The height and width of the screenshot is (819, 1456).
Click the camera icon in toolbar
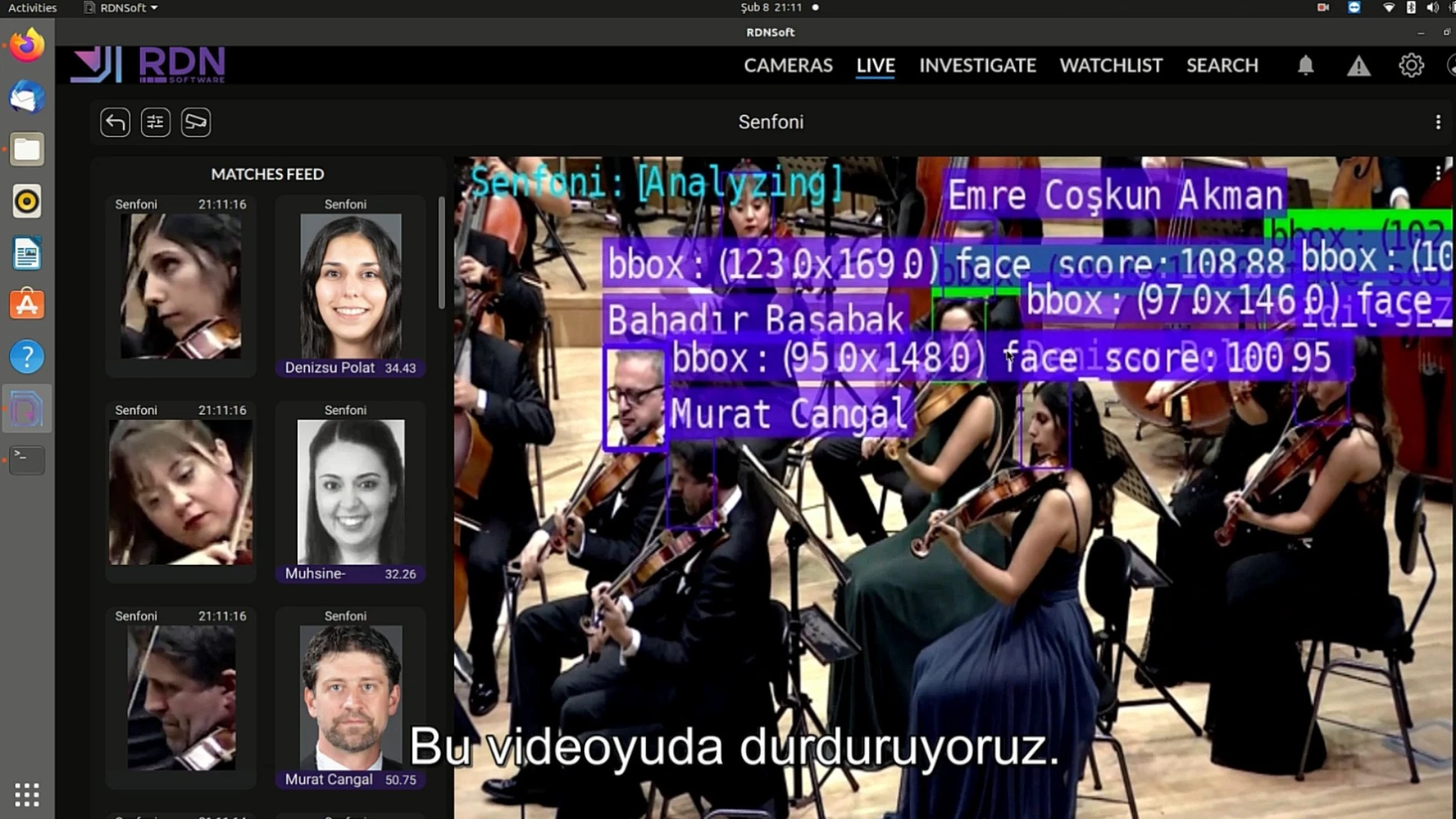coord(196,122)
